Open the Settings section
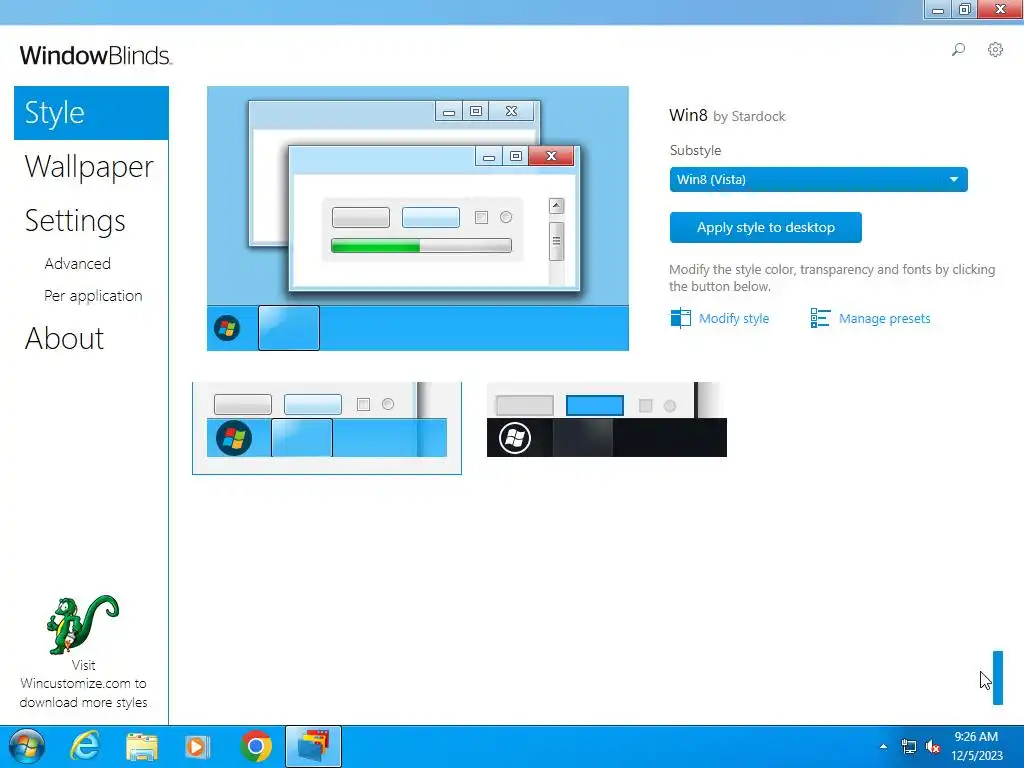This screenshot has height=768, width=1024. (75, 221)
